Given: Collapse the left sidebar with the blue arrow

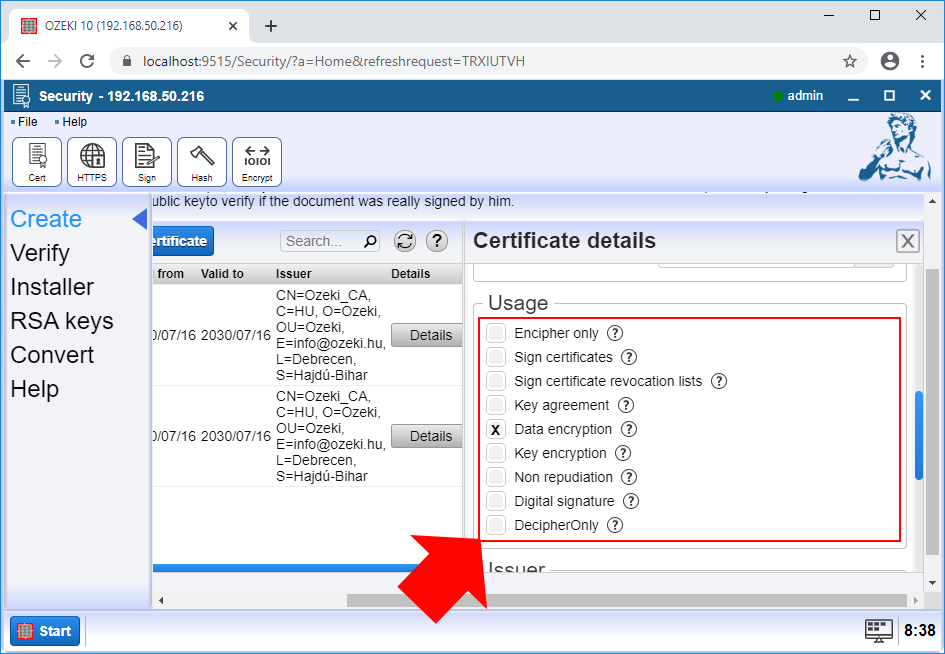Looking at the screenshot, I should (x=140, y=219).
